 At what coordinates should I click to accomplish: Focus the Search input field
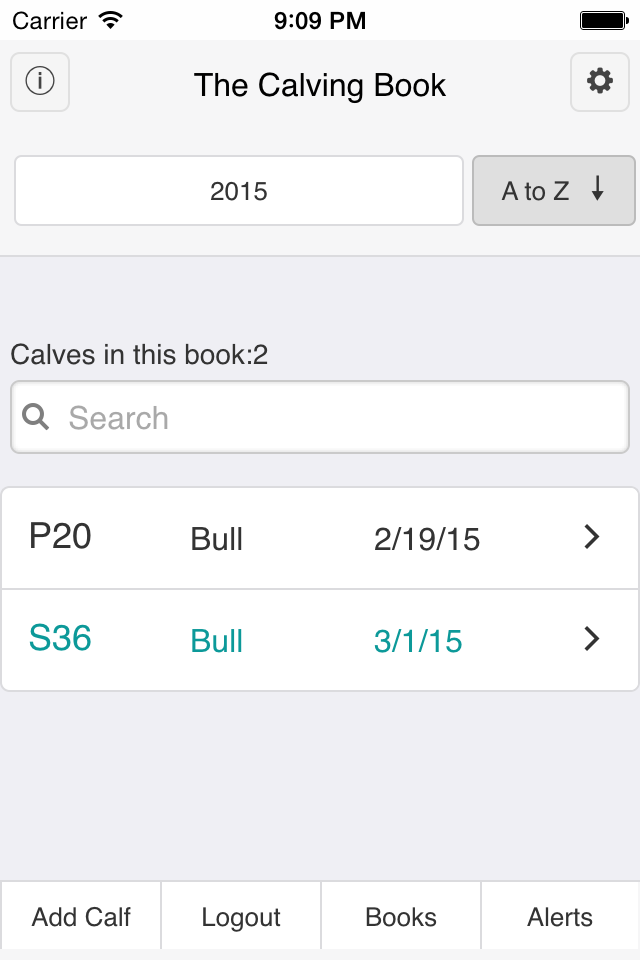pyautogui.click(x=340, y=418)
